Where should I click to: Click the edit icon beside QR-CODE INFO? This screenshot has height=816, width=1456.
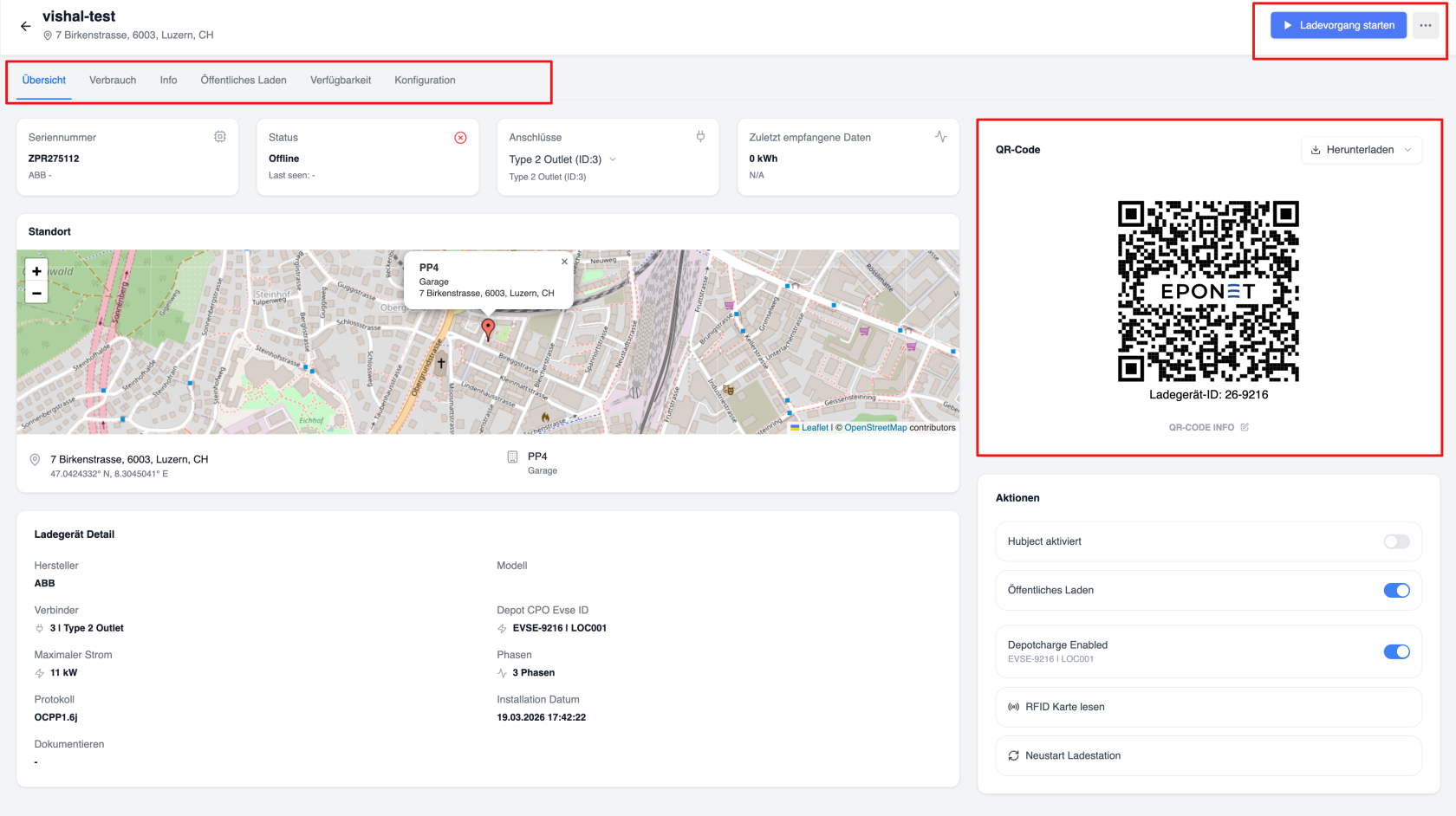click(1245, 427)
